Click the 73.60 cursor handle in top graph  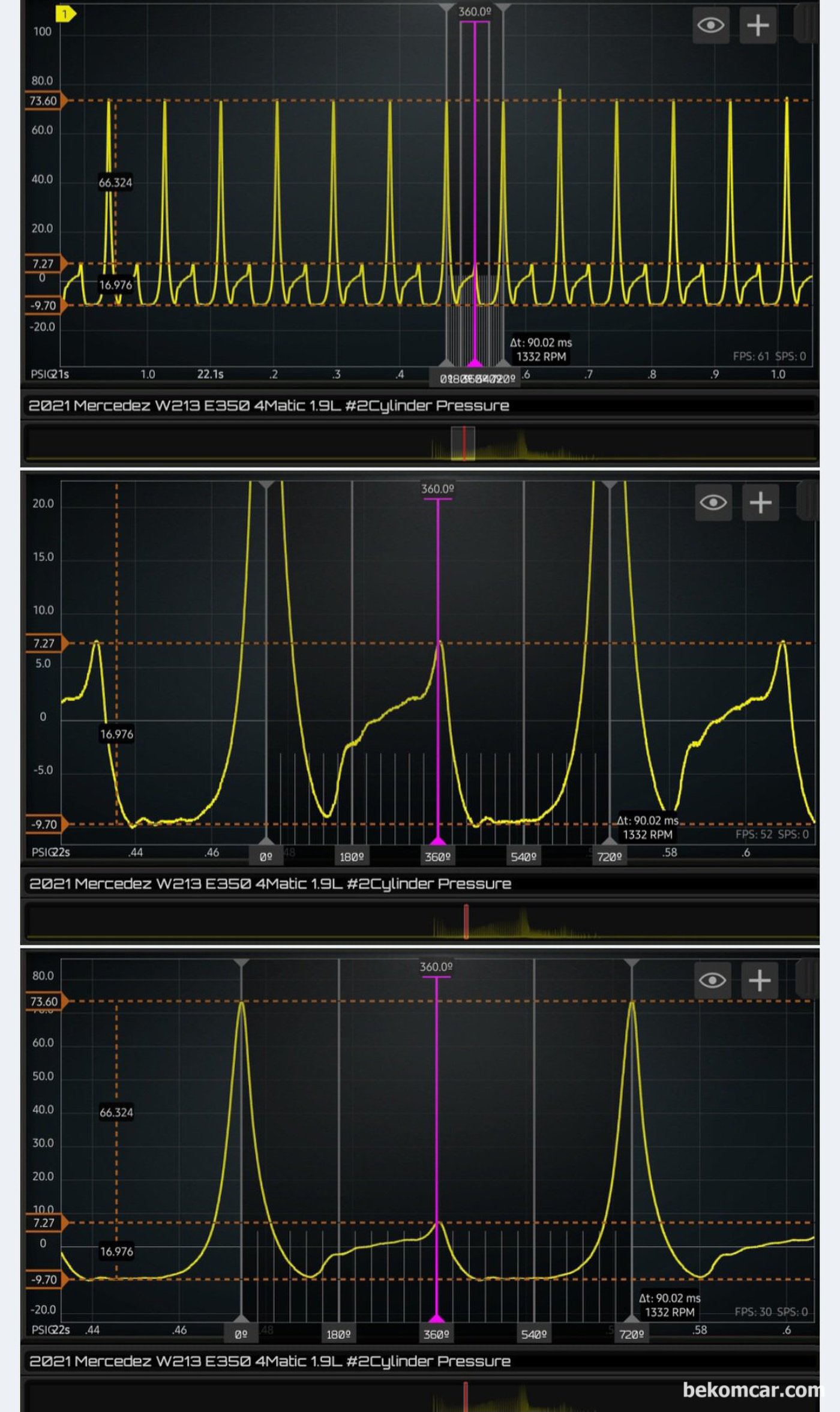coord(44,101)
